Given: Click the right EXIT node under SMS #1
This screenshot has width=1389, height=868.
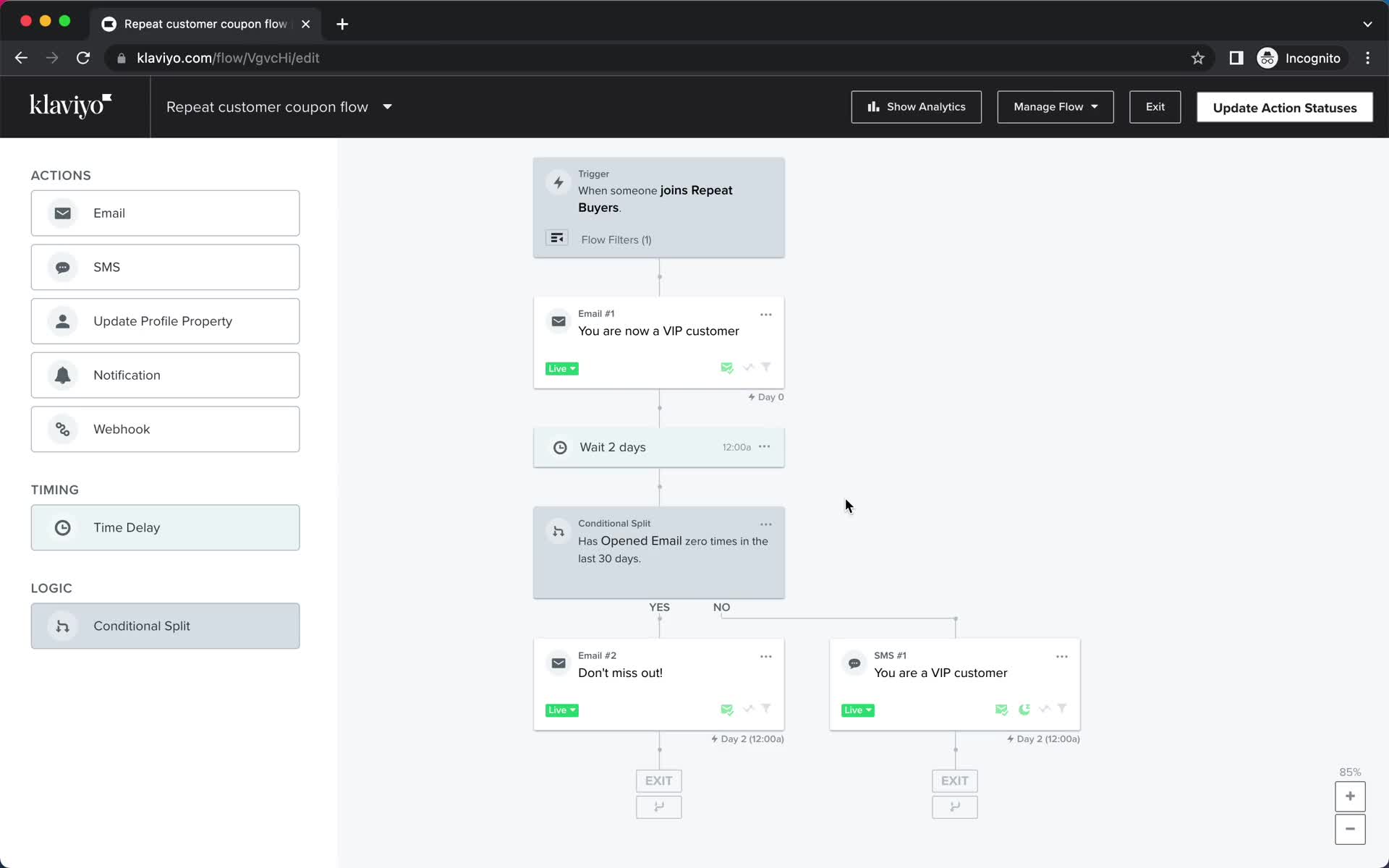Looking at the screenshot, I should click(955, 780).
